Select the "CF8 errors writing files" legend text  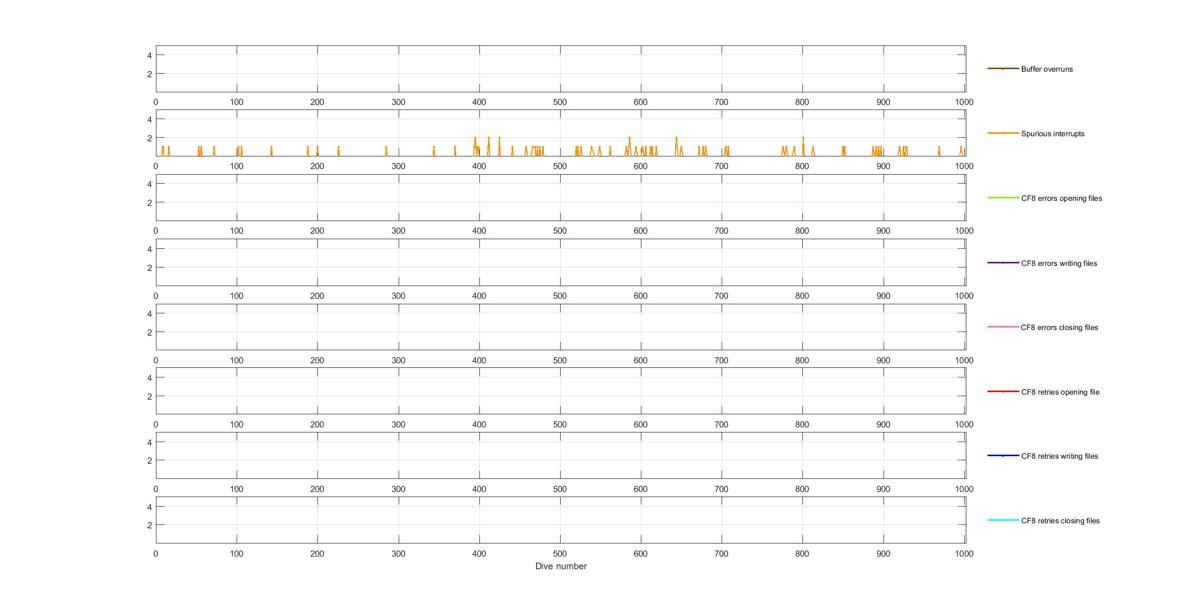pos(1059,263)
